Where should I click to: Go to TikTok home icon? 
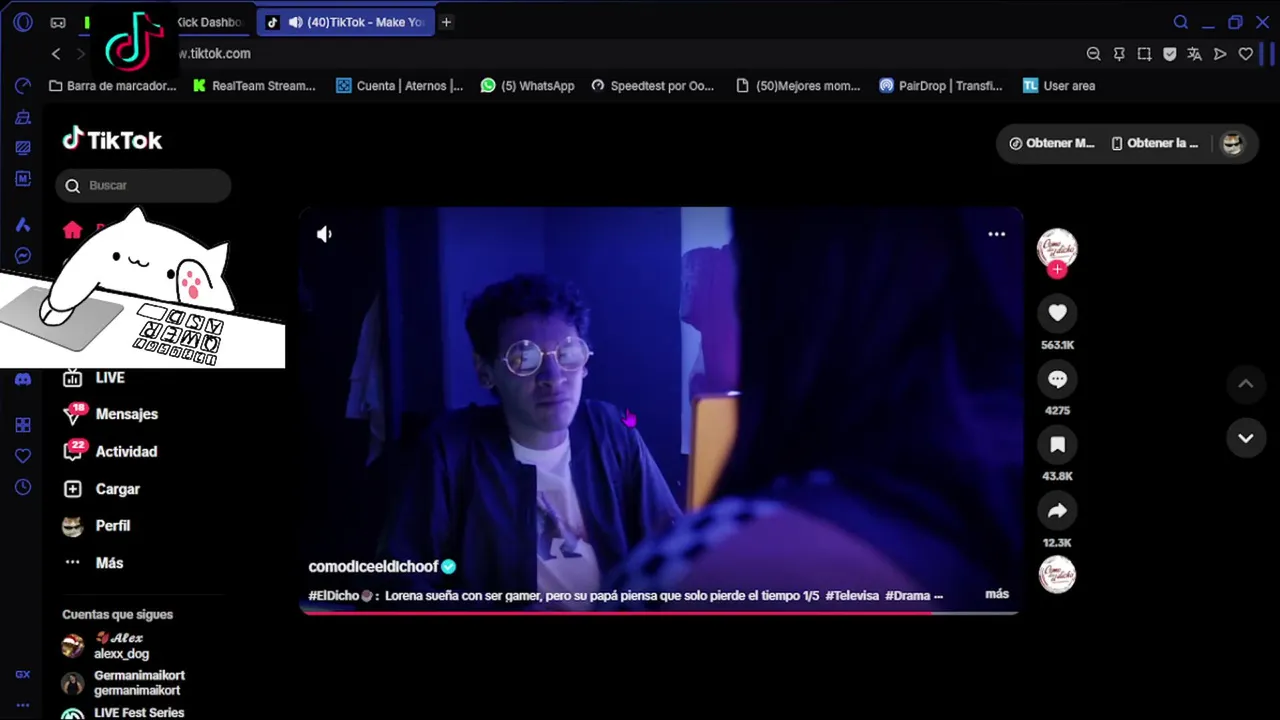pyautogui.click(x=72, y=230)
